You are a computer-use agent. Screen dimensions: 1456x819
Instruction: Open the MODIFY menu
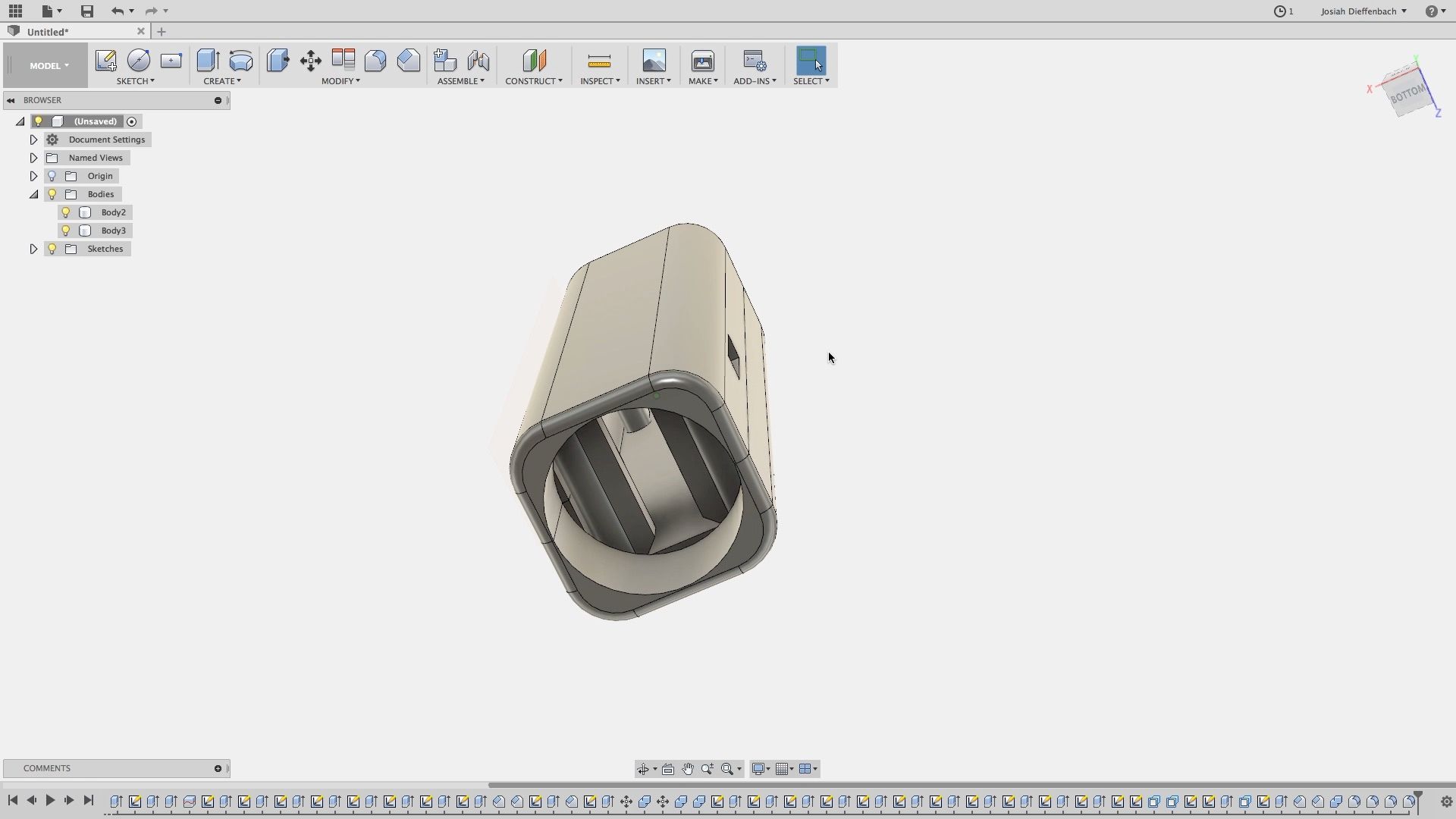pos(340,81)
